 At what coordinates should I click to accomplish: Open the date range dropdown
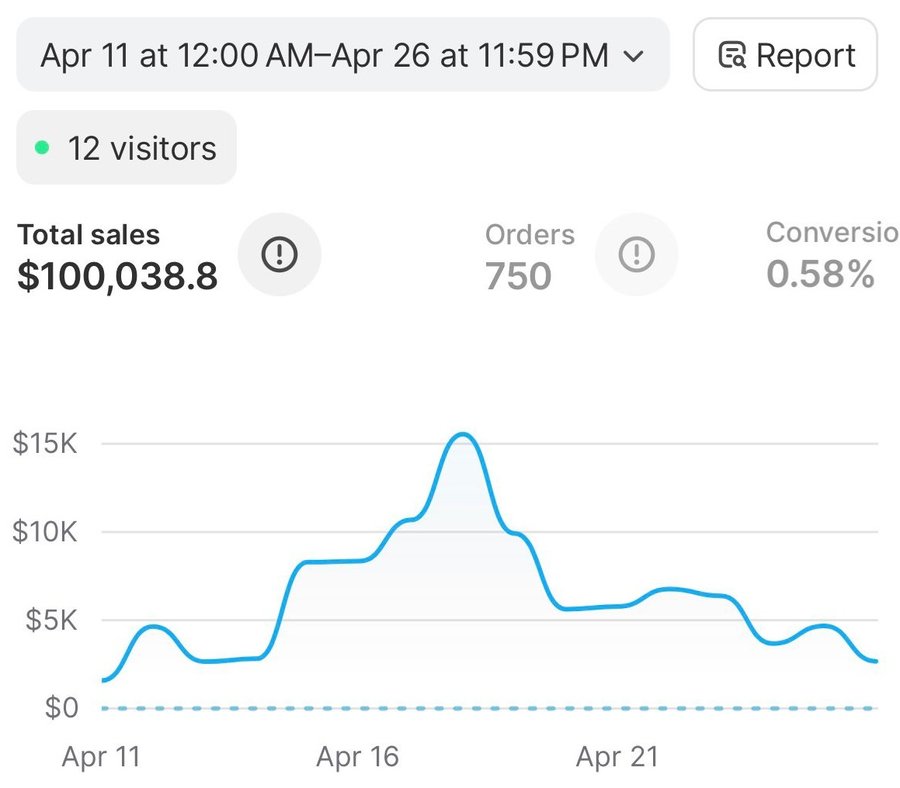(x=343, y=55)
